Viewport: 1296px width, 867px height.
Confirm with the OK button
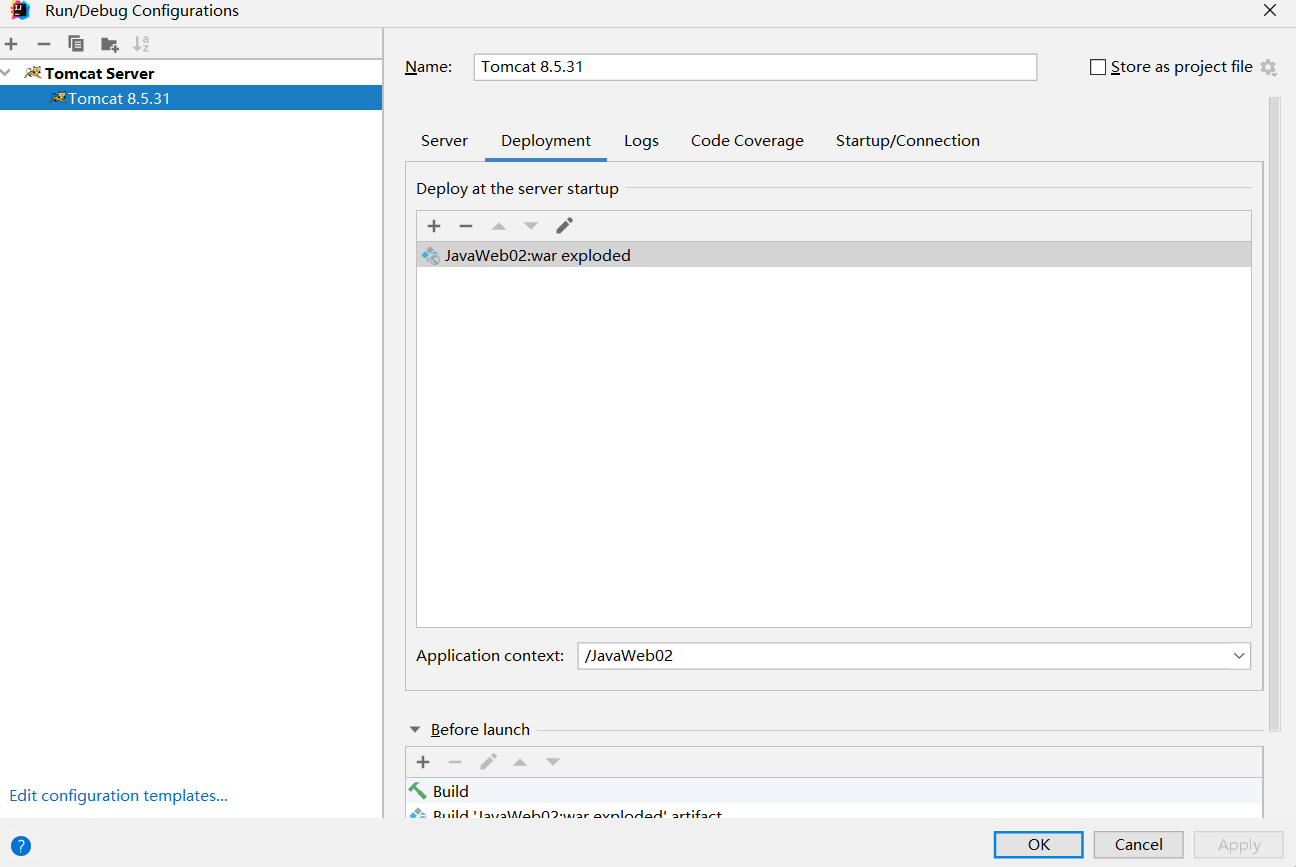[x=1039, y=844]
